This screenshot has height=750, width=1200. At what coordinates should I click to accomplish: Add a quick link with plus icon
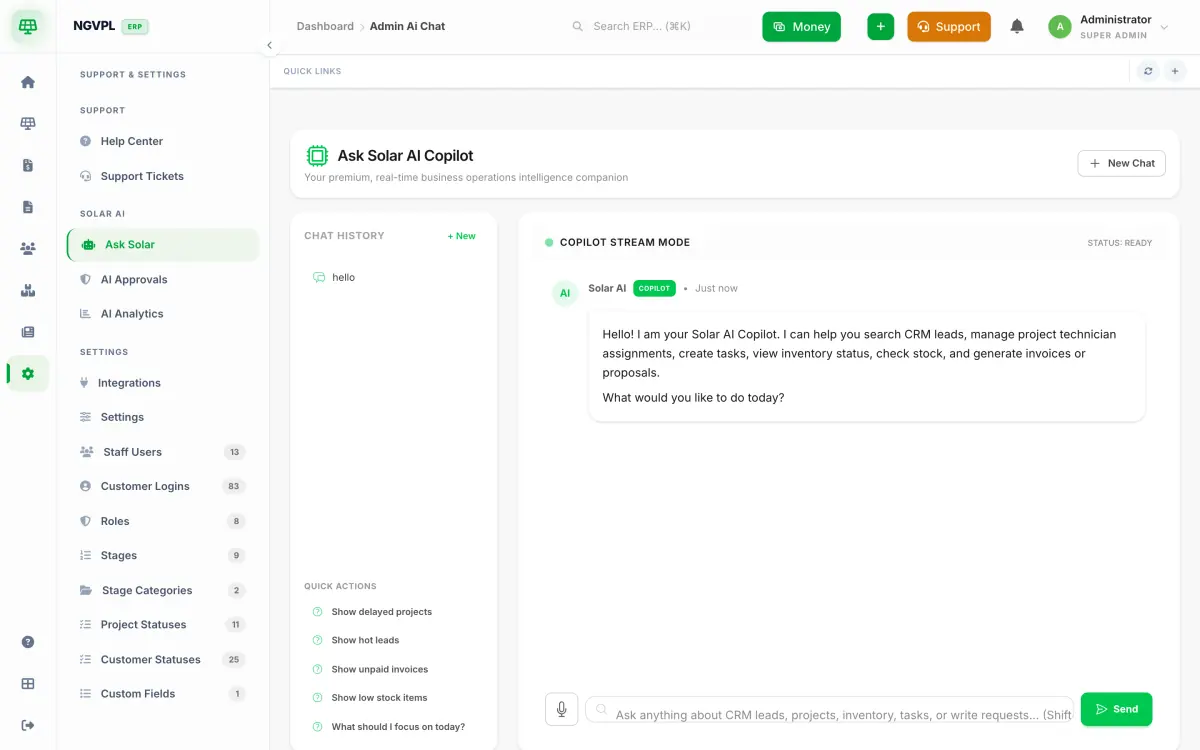(1175, 71)
